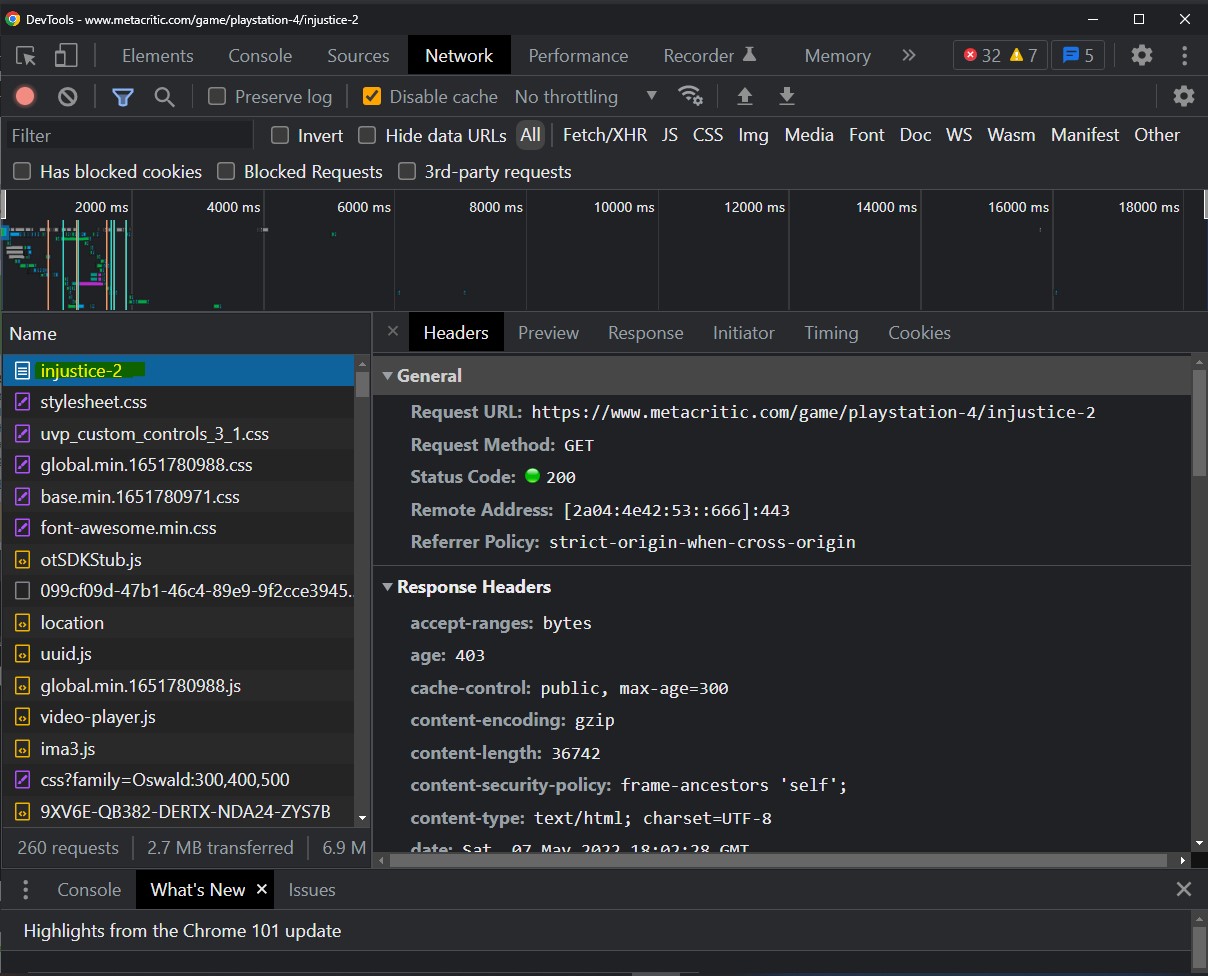1208x976 pixels.
Task: Check the Invert filter checkbox
Action: tap(280, 135)
